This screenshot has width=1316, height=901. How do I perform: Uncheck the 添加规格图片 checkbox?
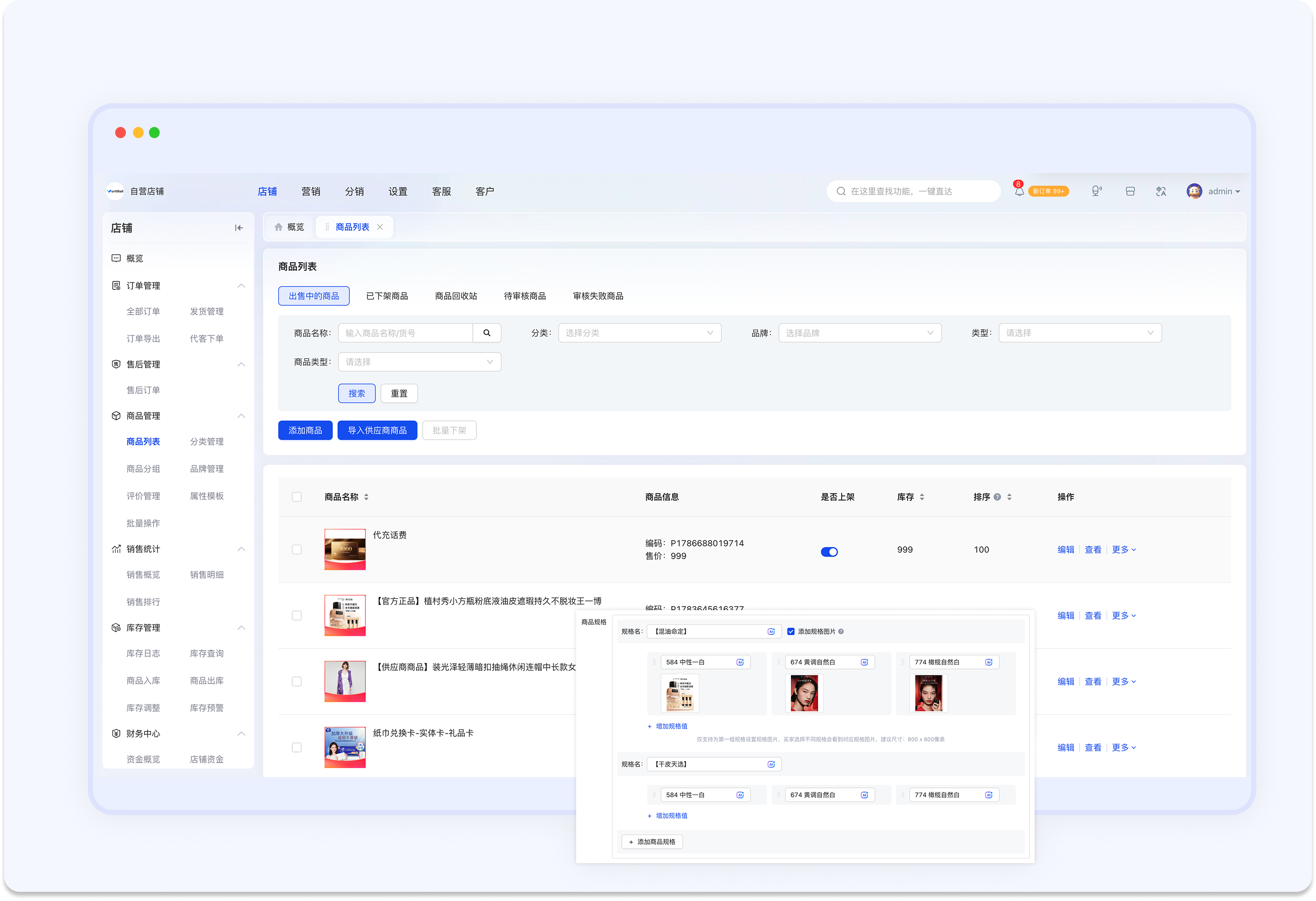coord(791,632)
